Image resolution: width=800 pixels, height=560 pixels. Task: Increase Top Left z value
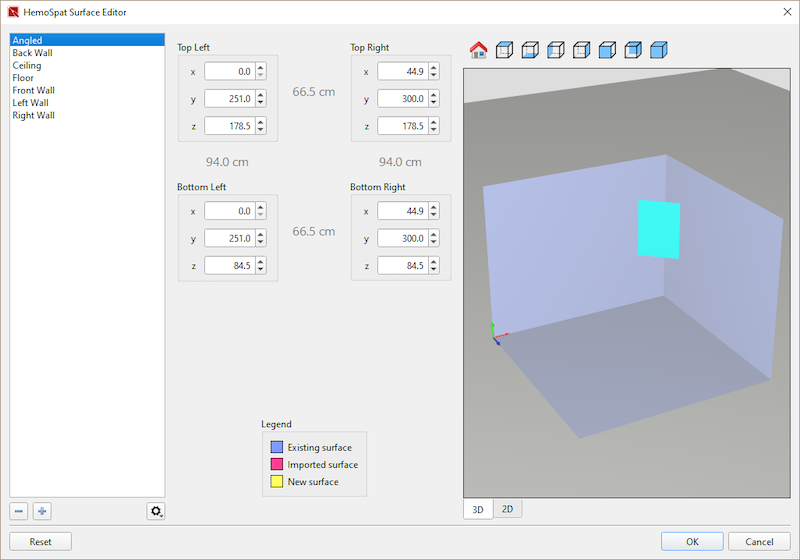point(261,122)
